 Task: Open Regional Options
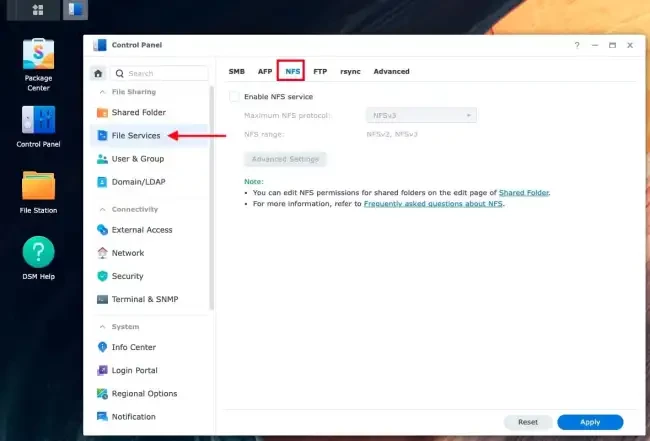(149, 394)
